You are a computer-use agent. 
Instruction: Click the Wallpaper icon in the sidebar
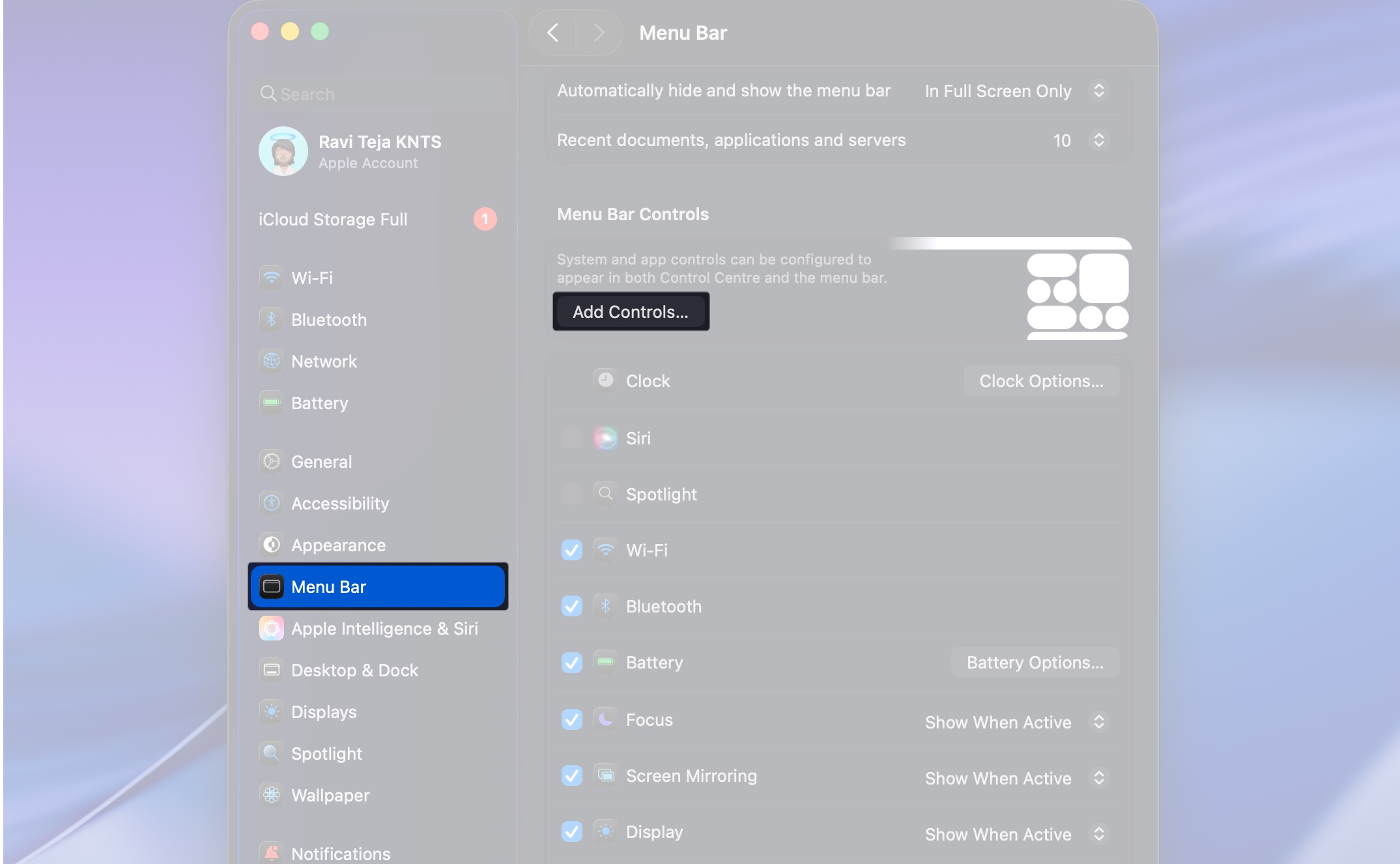coord(272,795)
